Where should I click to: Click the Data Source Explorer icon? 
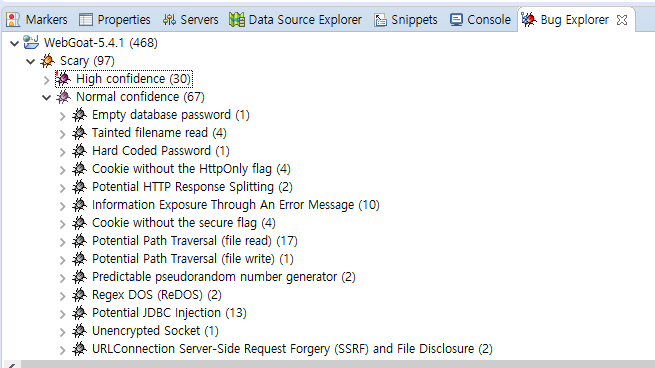237,20
